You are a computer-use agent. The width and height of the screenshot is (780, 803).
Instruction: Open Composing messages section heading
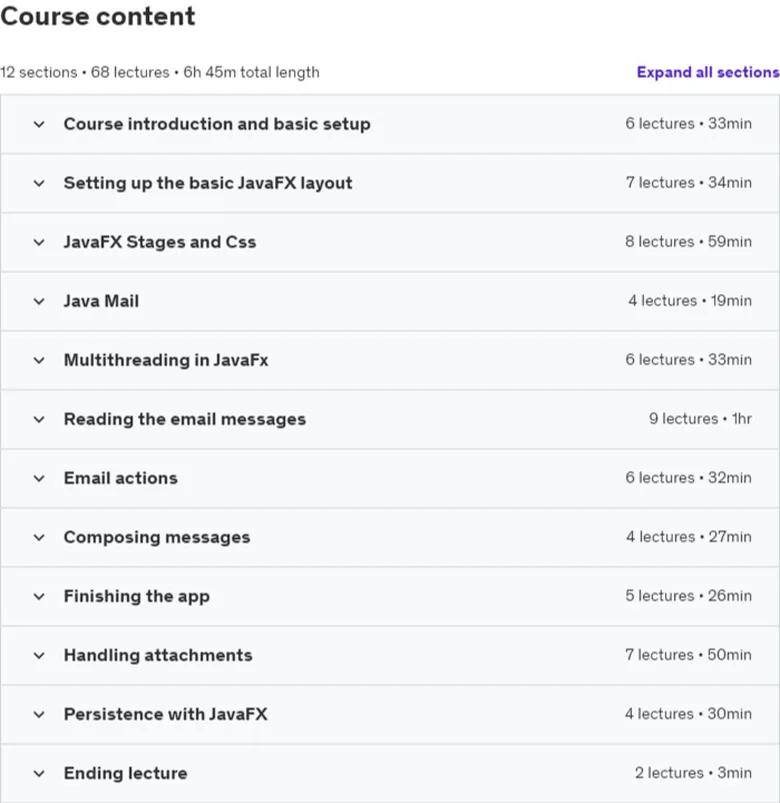click(x=157, y=537)
